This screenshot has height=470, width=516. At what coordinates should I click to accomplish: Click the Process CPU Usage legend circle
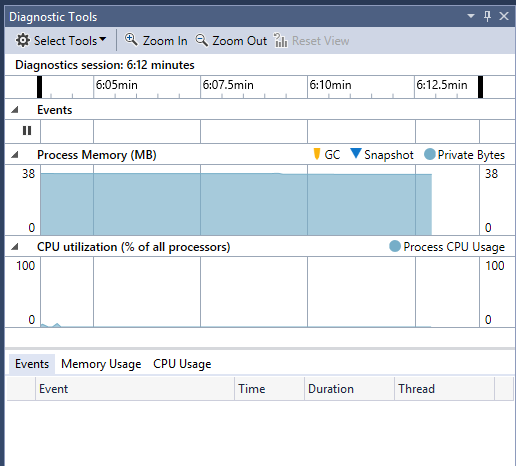[395, 246]
